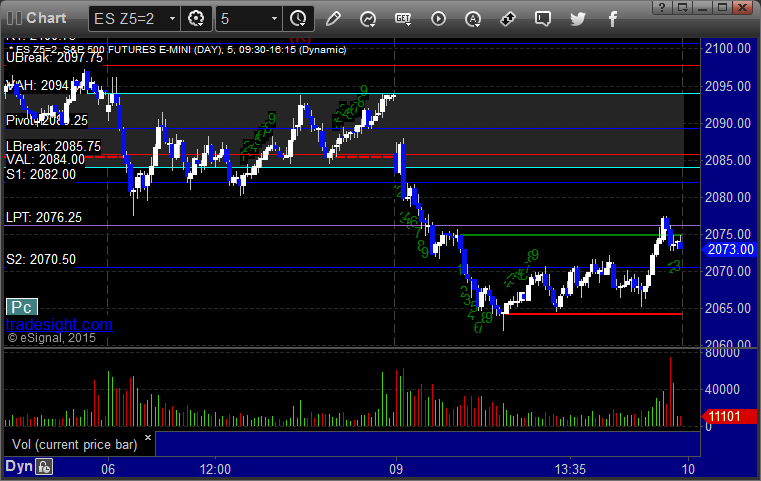Click the 09 date label on time axis
761x481 pixels.
[396, 469]
